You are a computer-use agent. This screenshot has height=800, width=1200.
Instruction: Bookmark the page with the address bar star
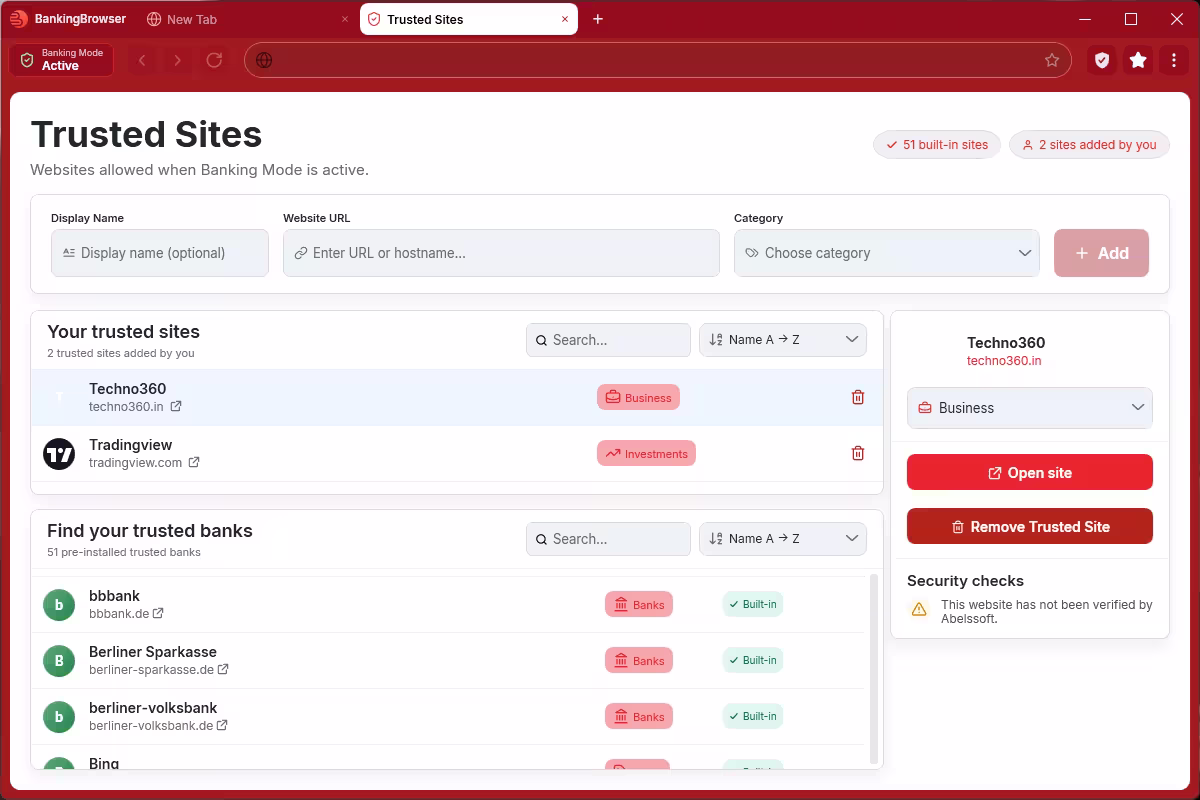[x=1052, y=60]
